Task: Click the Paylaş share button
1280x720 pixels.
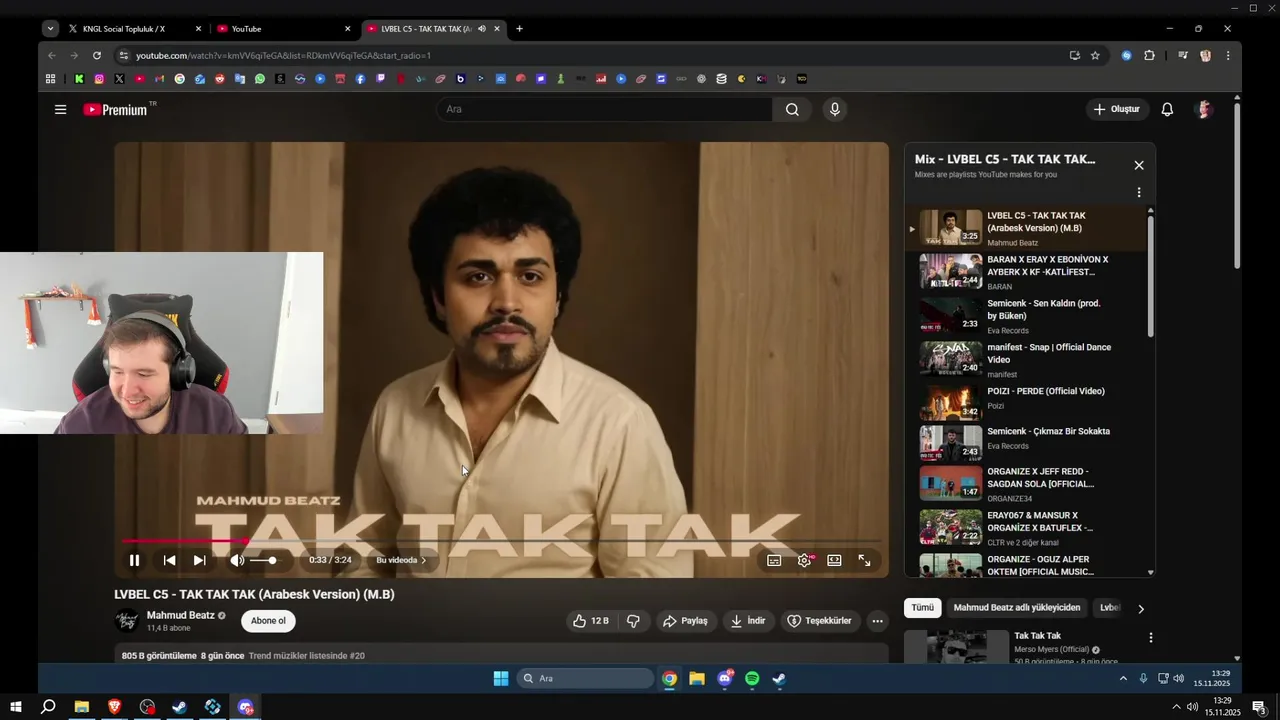Action: pos(685,621)
